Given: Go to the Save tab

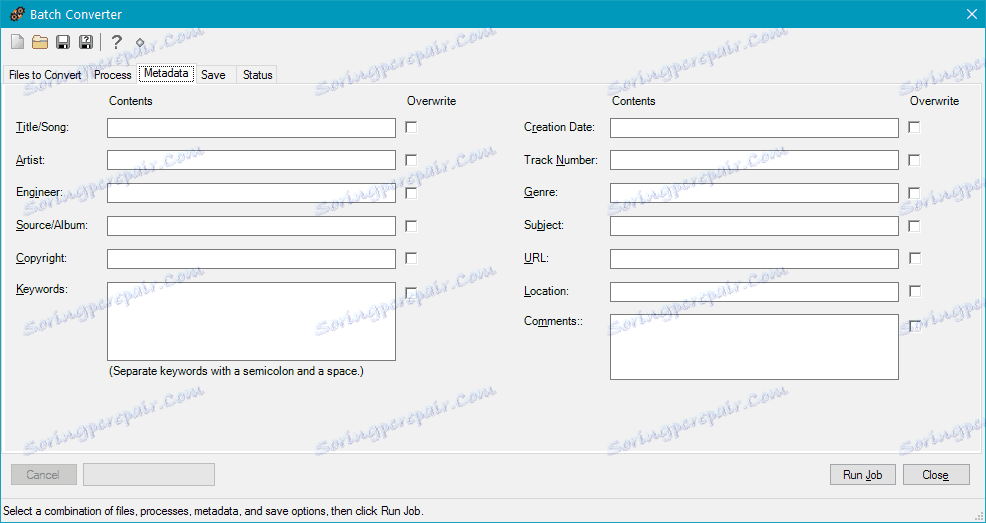Looking at the screenshot, I should point(213,75).
